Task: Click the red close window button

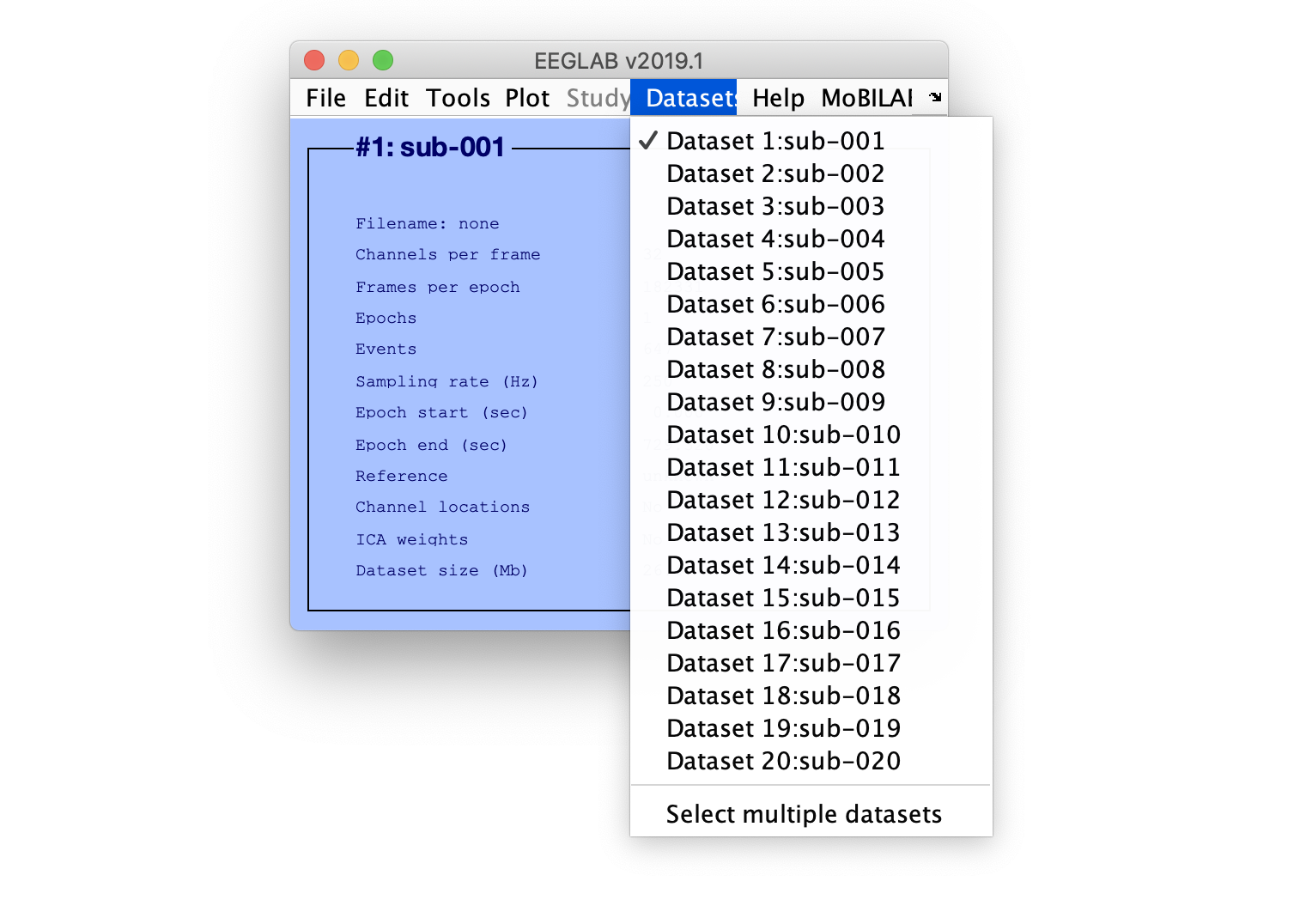Action: [x=314, y=60]
